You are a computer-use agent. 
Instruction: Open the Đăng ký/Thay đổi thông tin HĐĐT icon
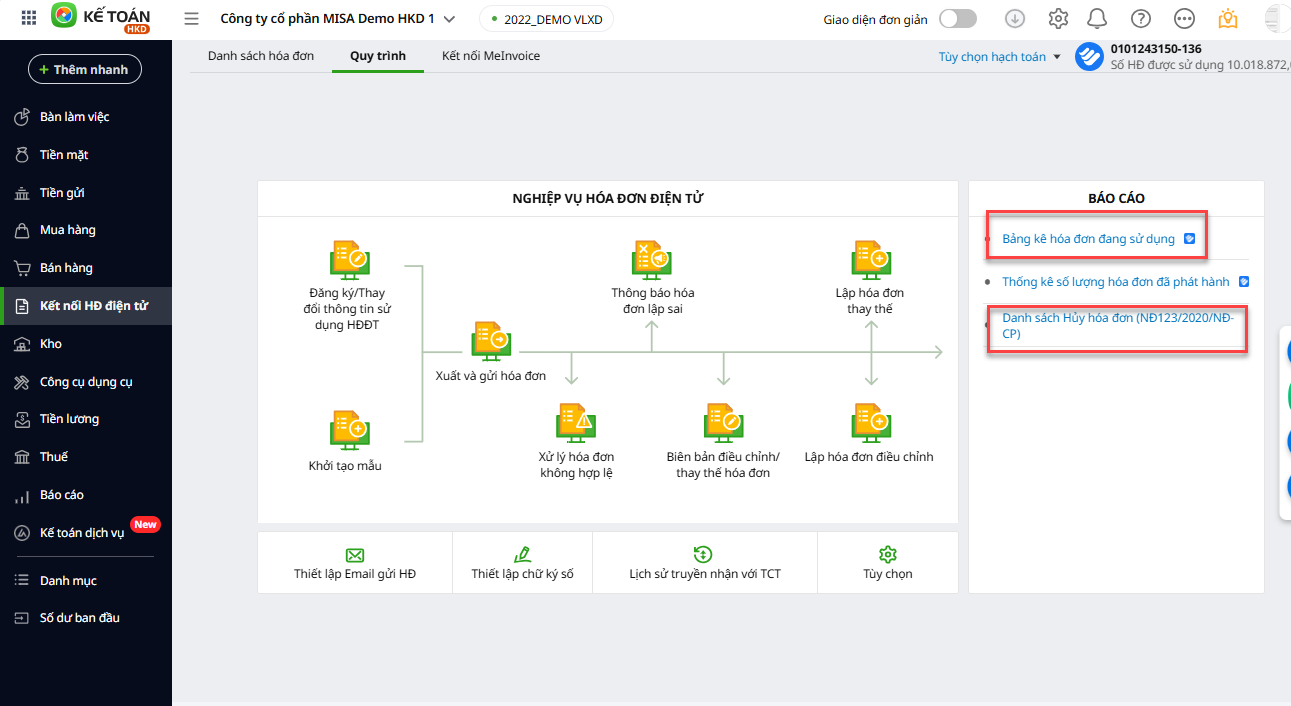pyautogui.click(x=350, y=259)
